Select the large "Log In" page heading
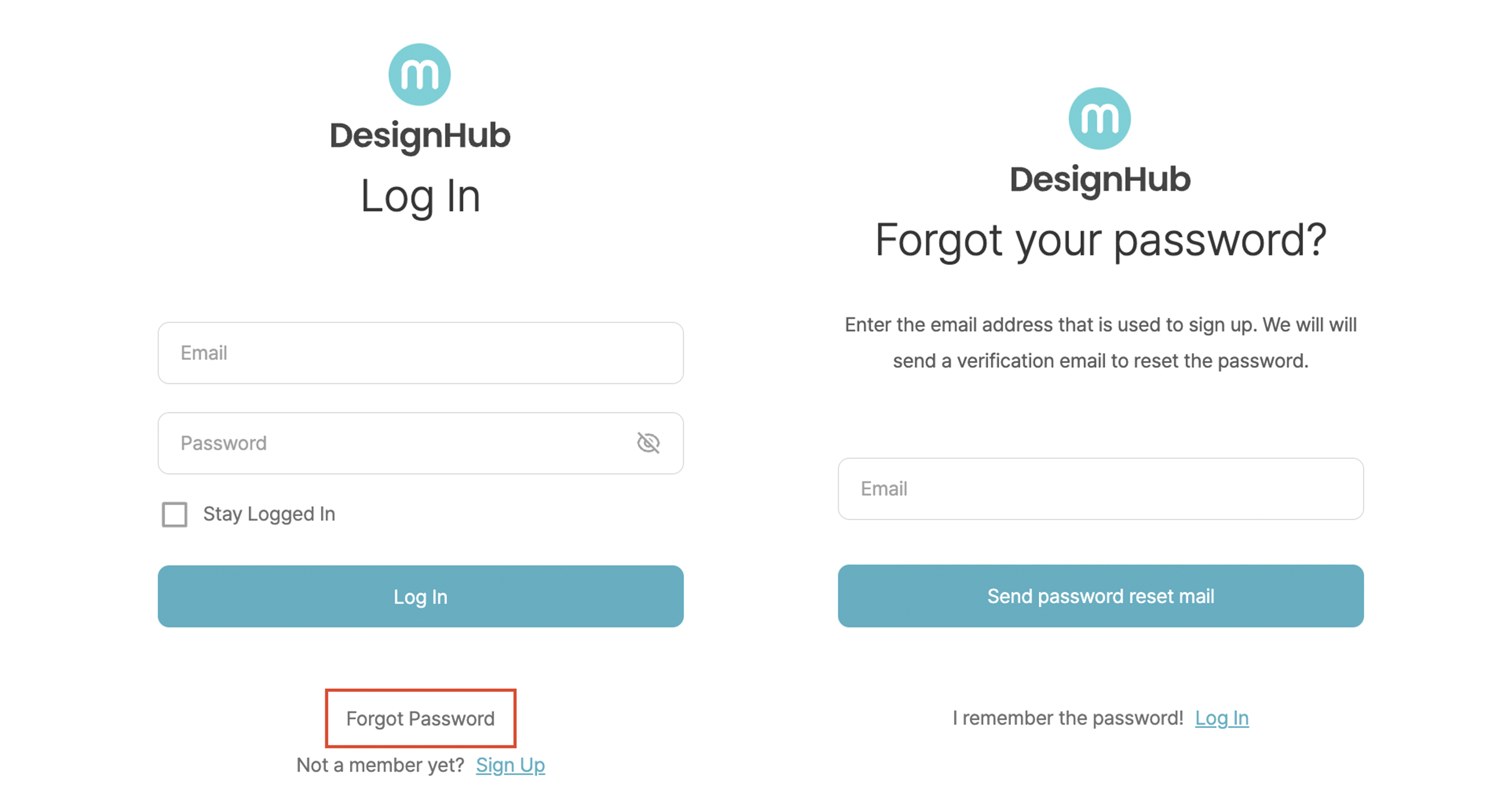Viewport: 1497px width, 812px height. [x=420, y=196]
